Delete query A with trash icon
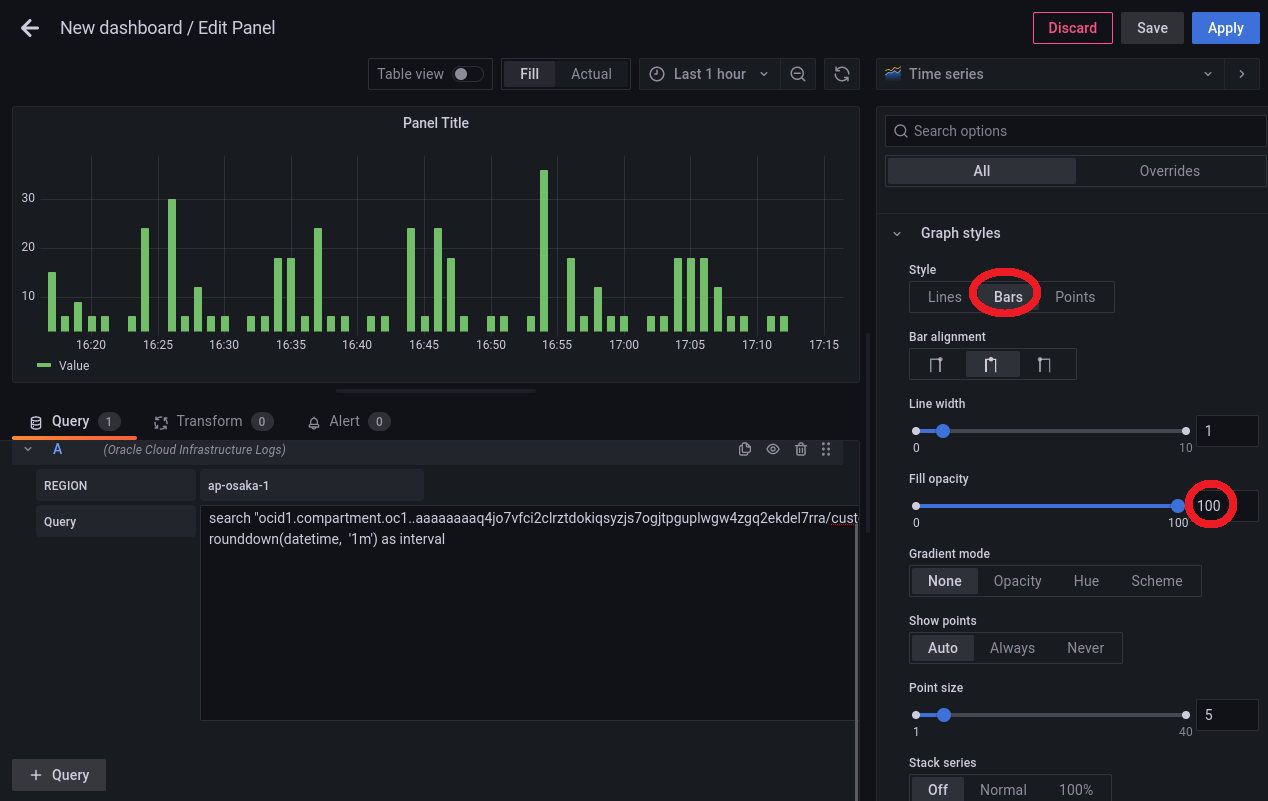This screenshot has height=801, width=1268. pos(801,450)
